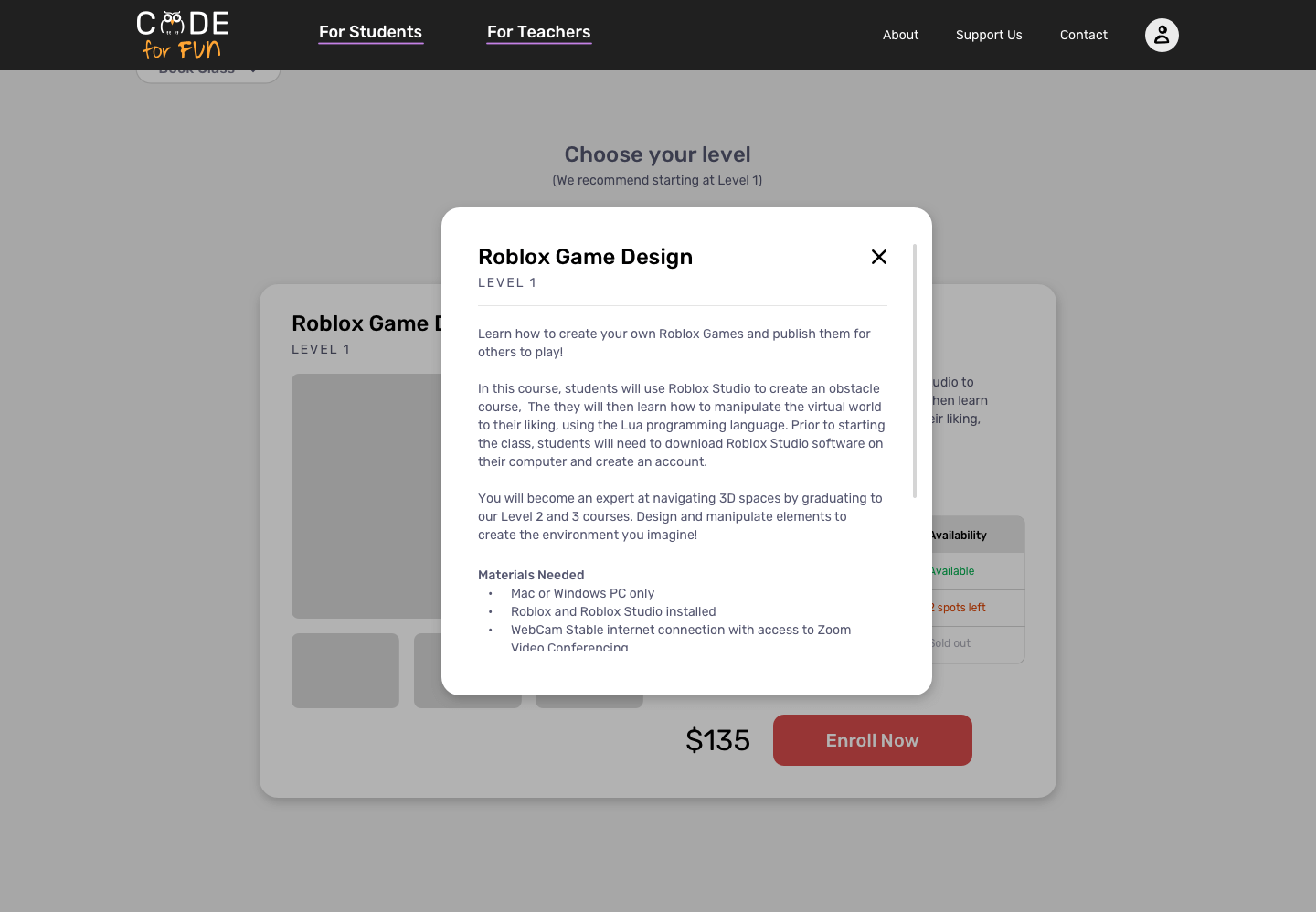Open the user account profile icon
Viewport: 1316px width, 912px height.
(x=1162, y=35)
